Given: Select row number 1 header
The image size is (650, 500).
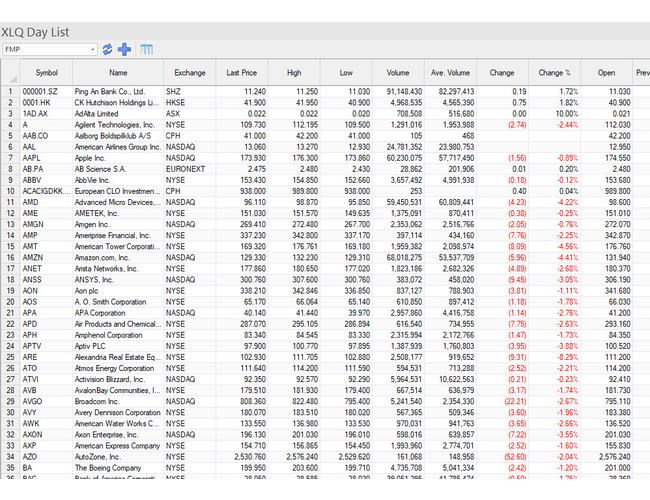Looking at the screenshot, I should tap(10, 92).
